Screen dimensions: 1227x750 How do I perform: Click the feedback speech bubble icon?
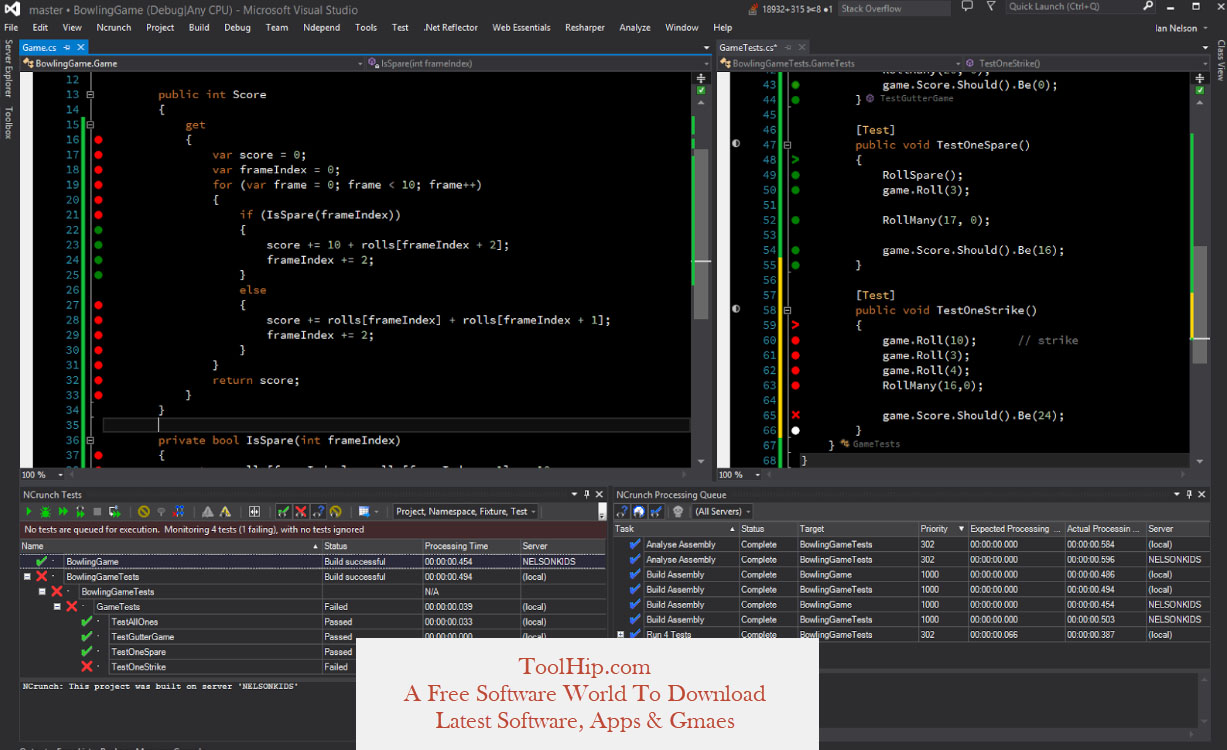[967, 6]
